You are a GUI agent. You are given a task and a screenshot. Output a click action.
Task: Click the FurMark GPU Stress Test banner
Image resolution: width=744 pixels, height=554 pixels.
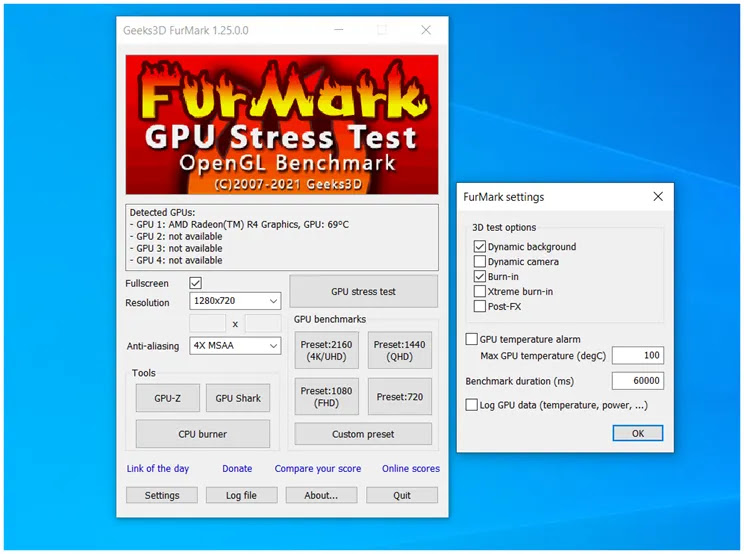282,124
